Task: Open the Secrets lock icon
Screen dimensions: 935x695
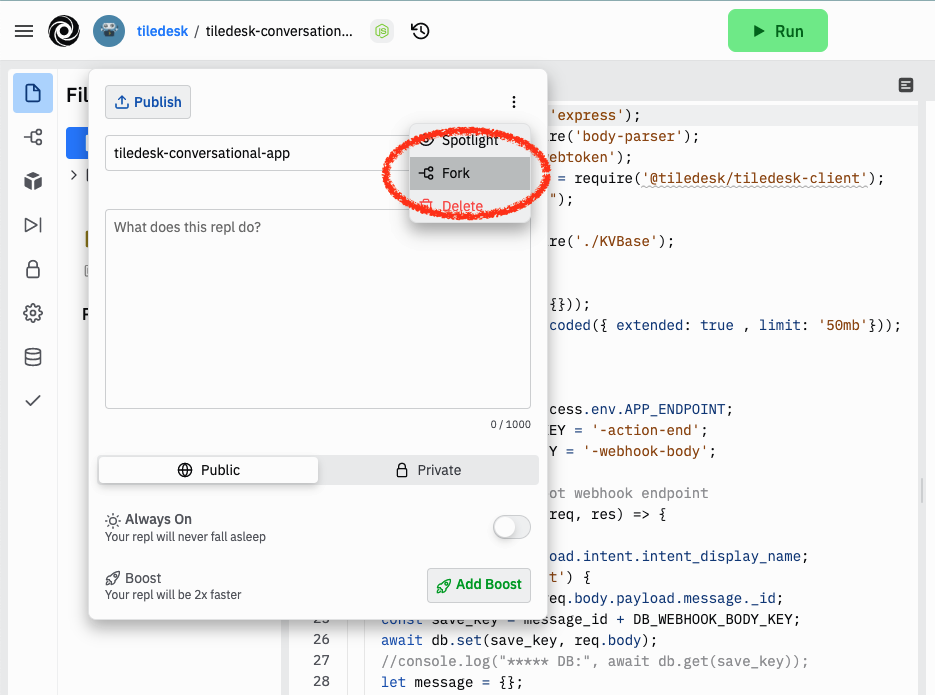Action: point(33,269)
